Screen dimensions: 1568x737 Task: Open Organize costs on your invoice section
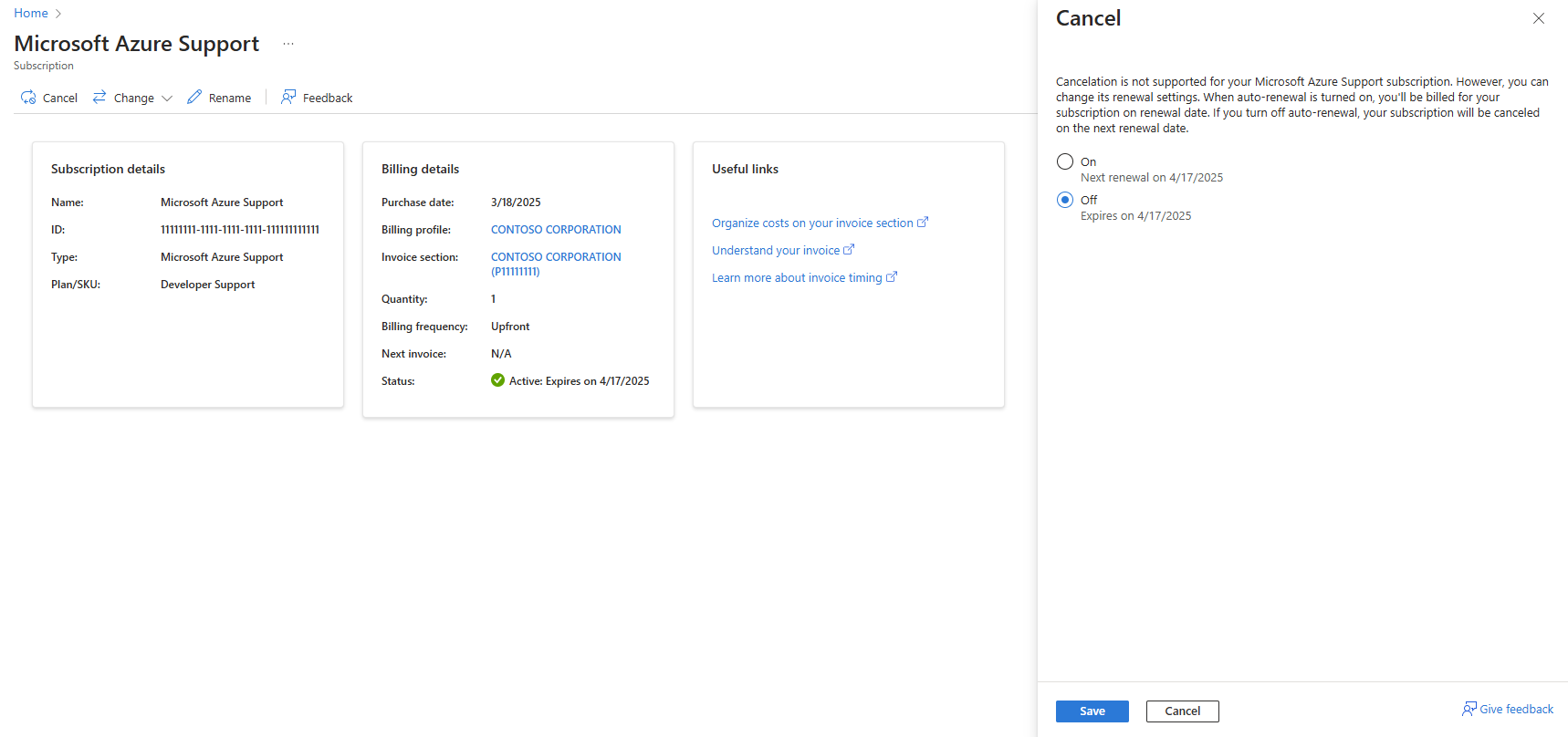[x=811, y=223]
